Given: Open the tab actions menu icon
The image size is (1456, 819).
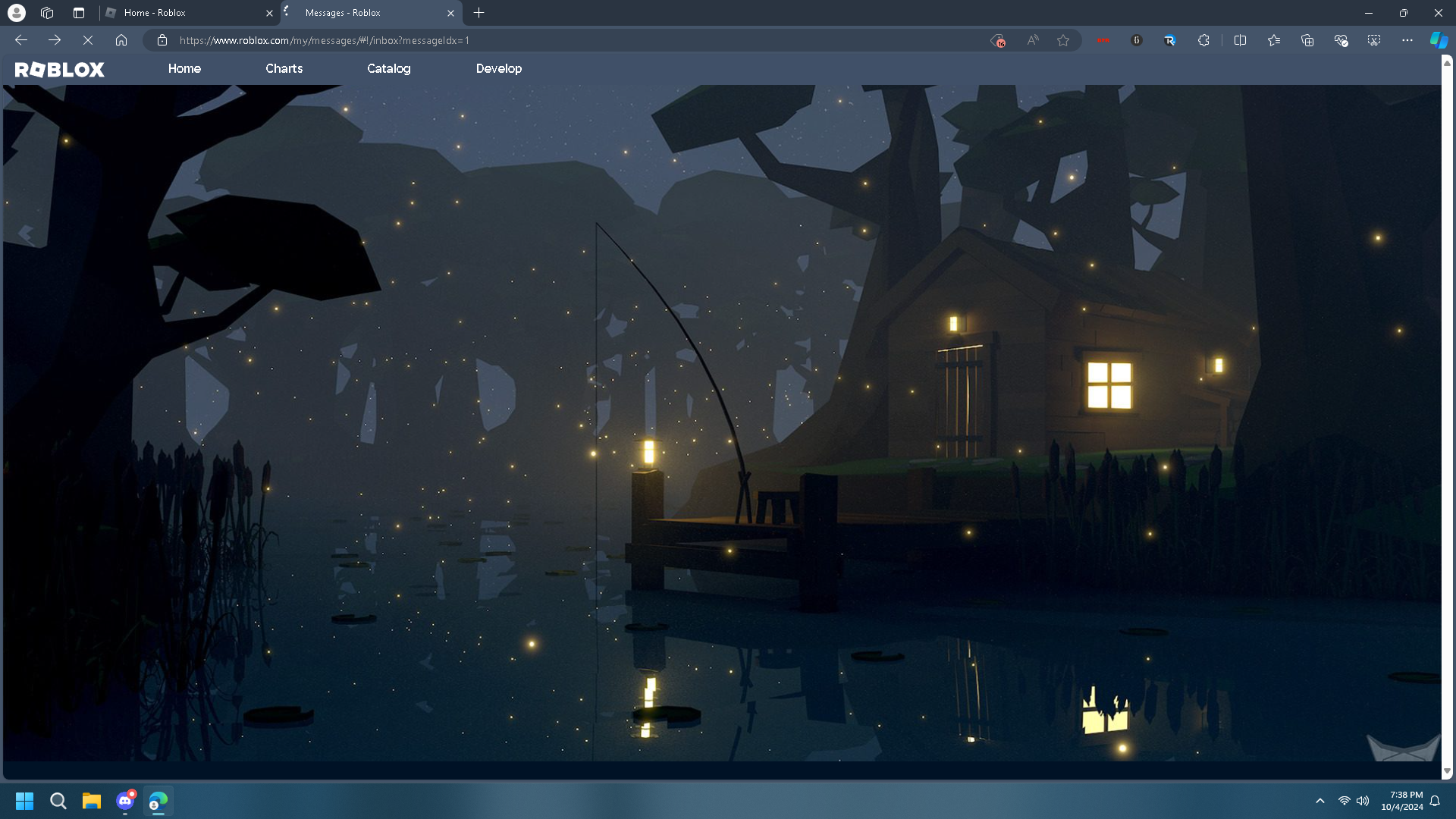Looking at the screenshot, I should pos(79,13).
